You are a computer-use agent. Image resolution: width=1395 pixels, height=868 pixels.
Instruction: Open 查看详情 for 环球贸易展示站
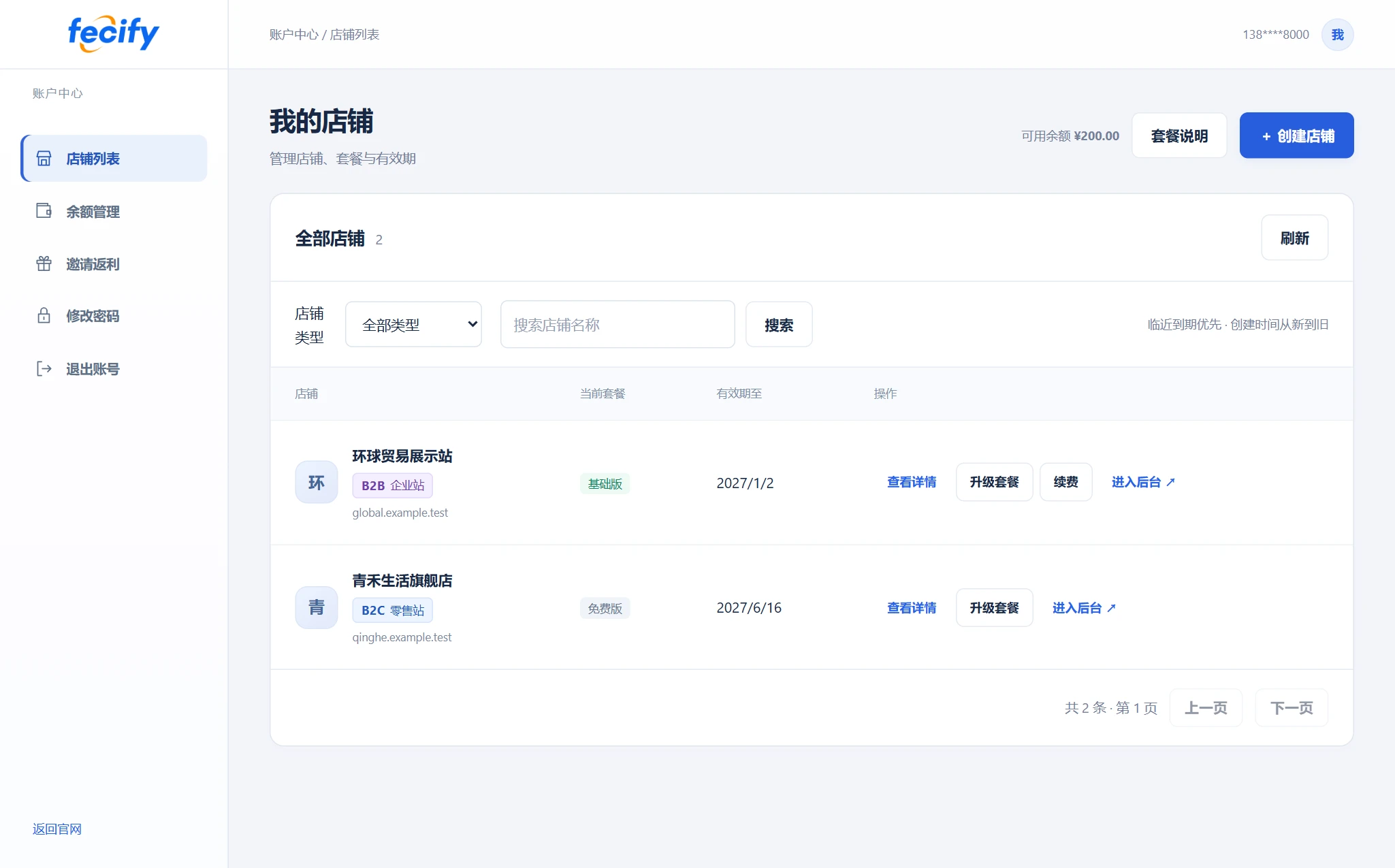point(912,482)
